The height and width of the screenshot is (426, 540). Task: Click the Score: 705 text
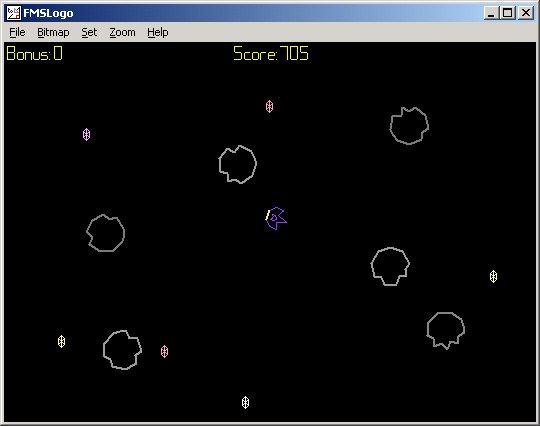(271, 54)
